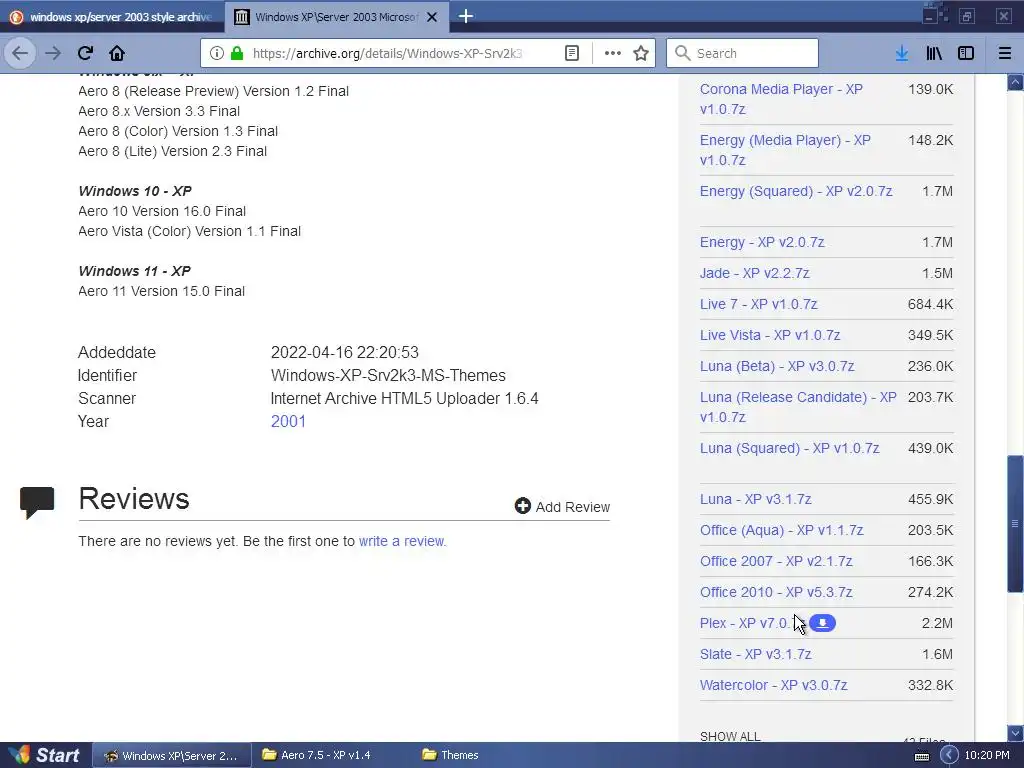This screenshot has width=1024, height=768.
Task: Switch to windows xp/server 2003 style archive tab
Action: tap(112, 17)
